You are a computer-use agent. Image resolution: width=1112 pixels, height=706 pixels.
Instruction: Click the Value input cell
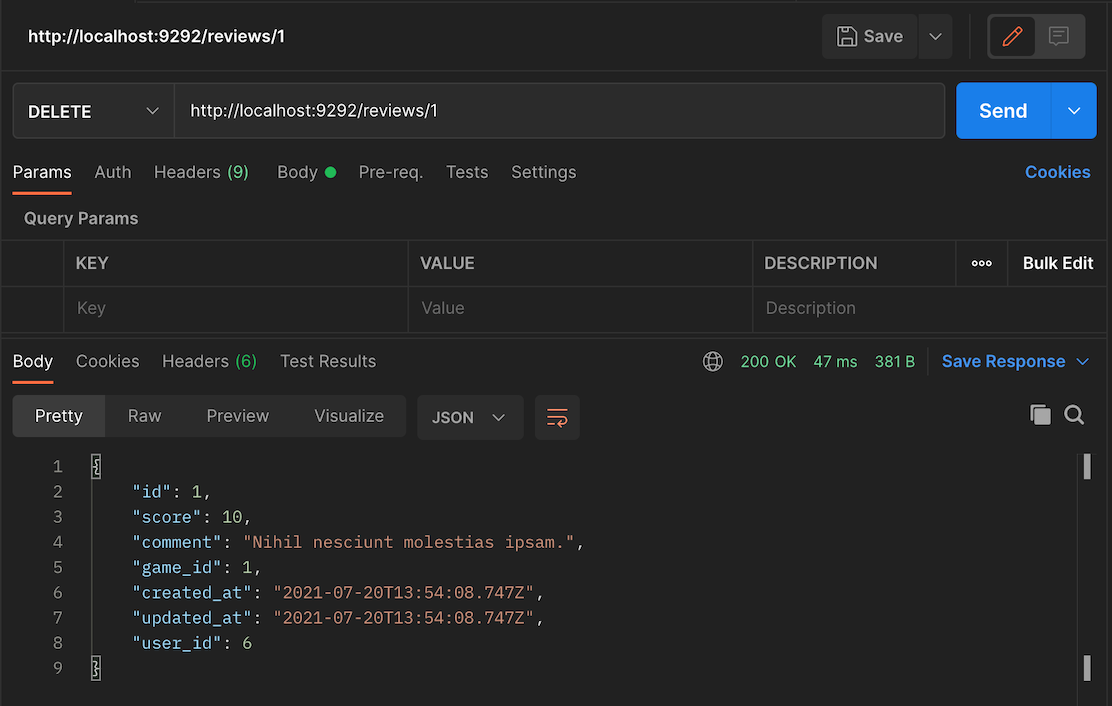[580, 308]
